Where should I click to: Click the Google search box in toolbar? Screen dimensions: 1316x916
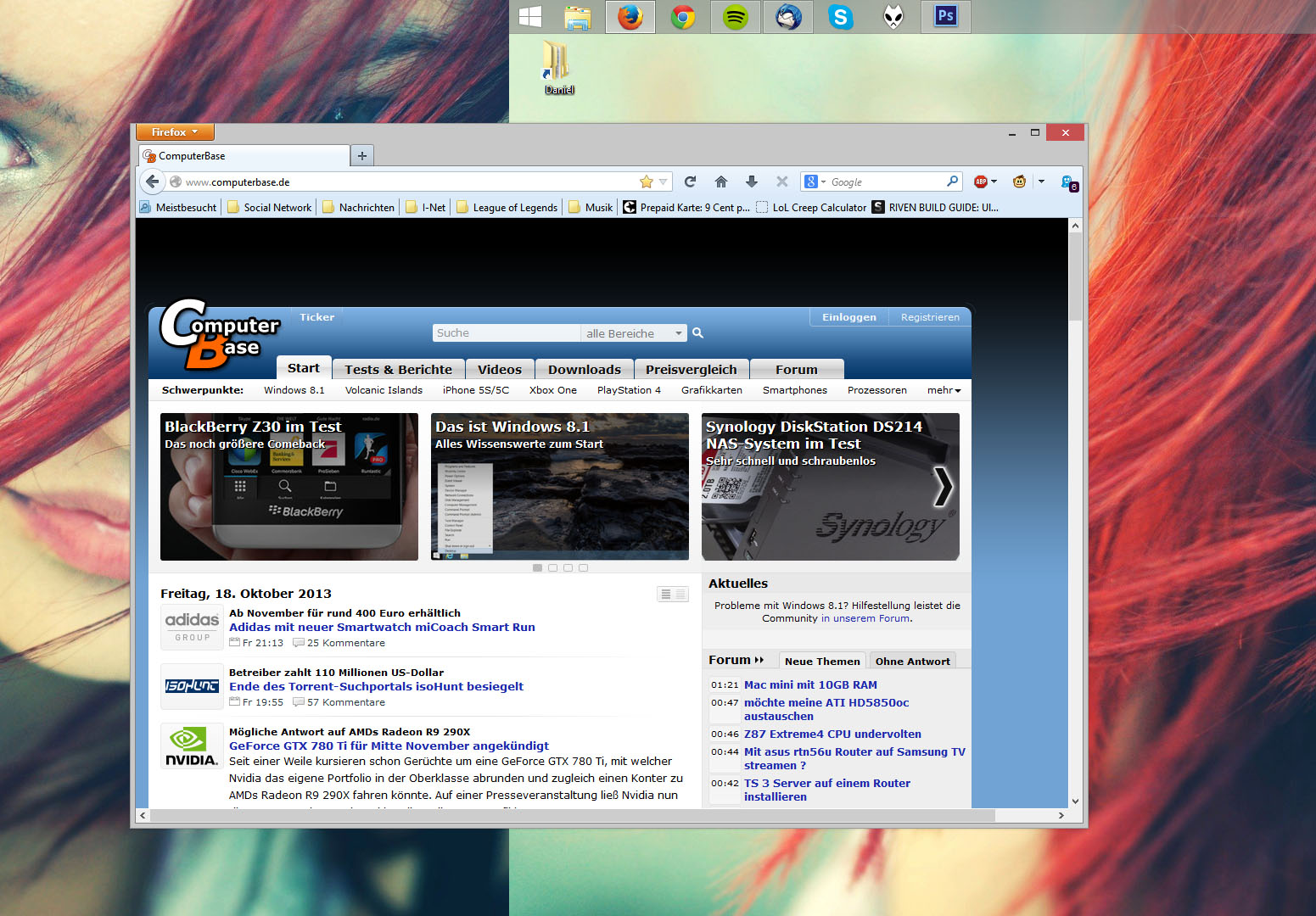886,182
